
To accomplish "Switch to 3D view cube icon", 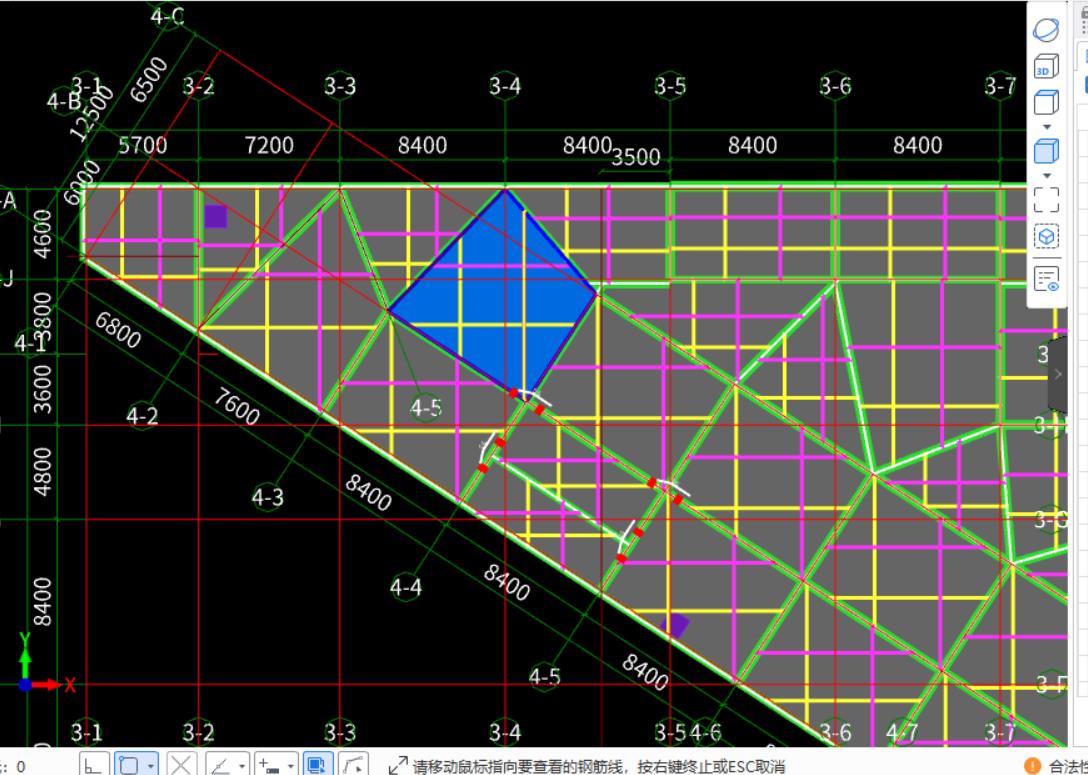I will click(x=1046, y=67).
